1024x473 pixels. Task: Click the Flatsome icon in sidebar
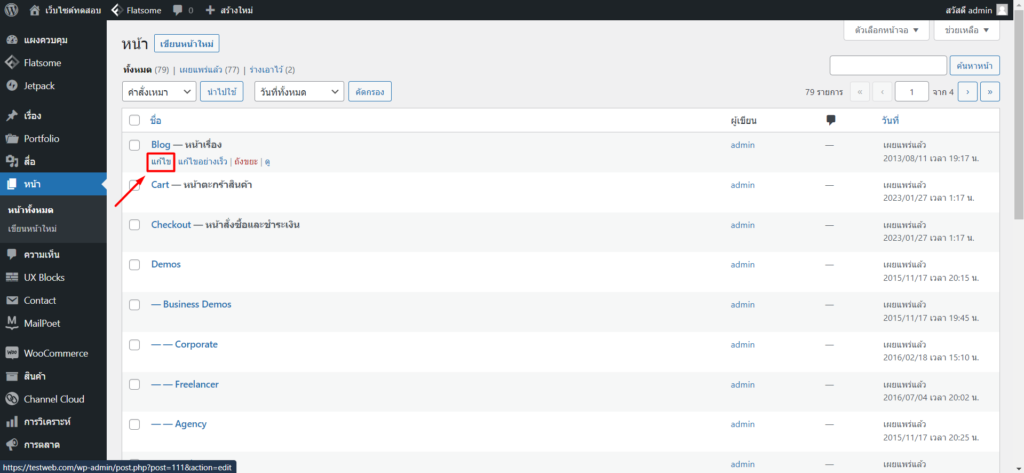coord(11,63)
